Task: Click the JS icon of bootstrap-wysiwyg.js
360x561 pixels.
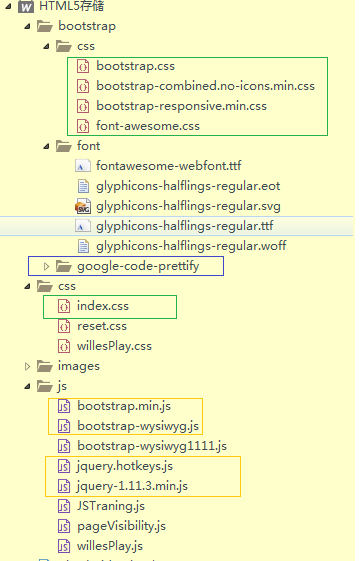Action: 64,426
